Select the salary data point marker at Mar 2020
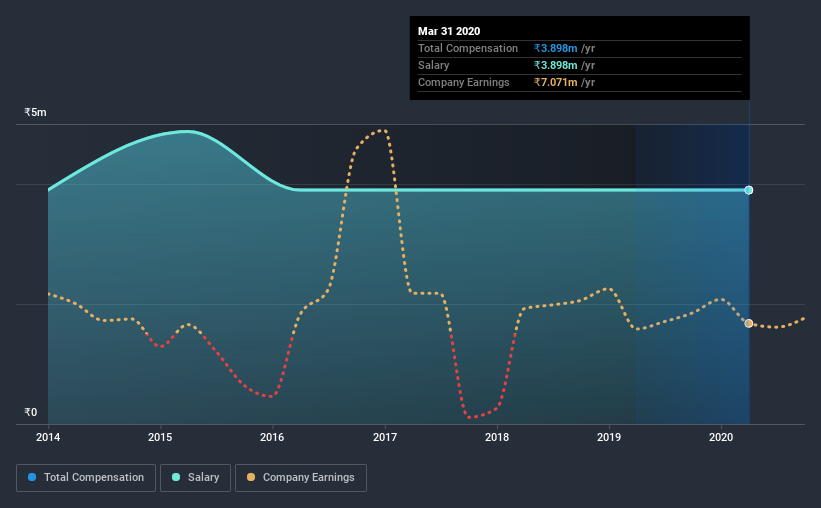The image size is (821, 508). pos(749,190)
